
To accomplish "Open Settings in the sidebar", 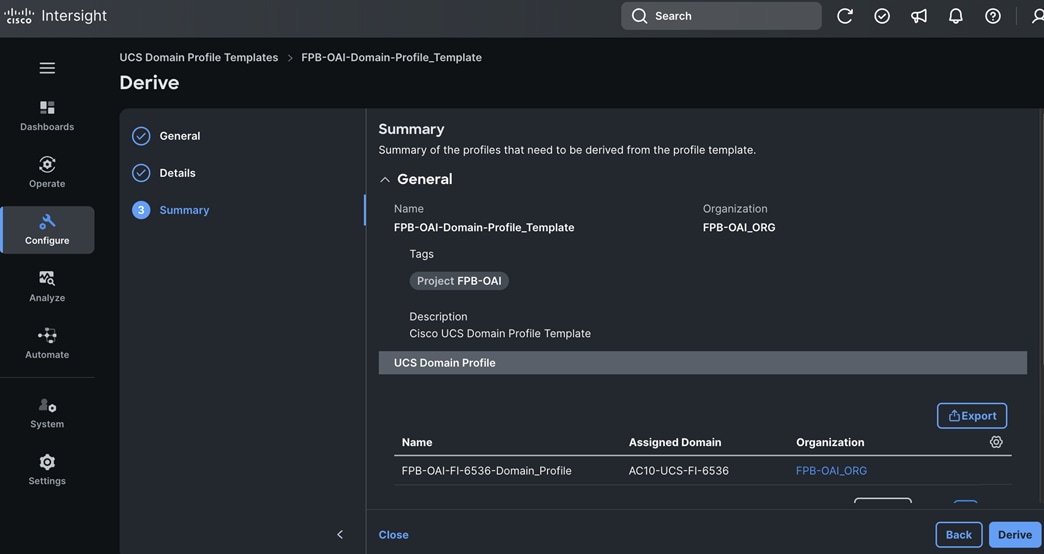I will point(47,469).
